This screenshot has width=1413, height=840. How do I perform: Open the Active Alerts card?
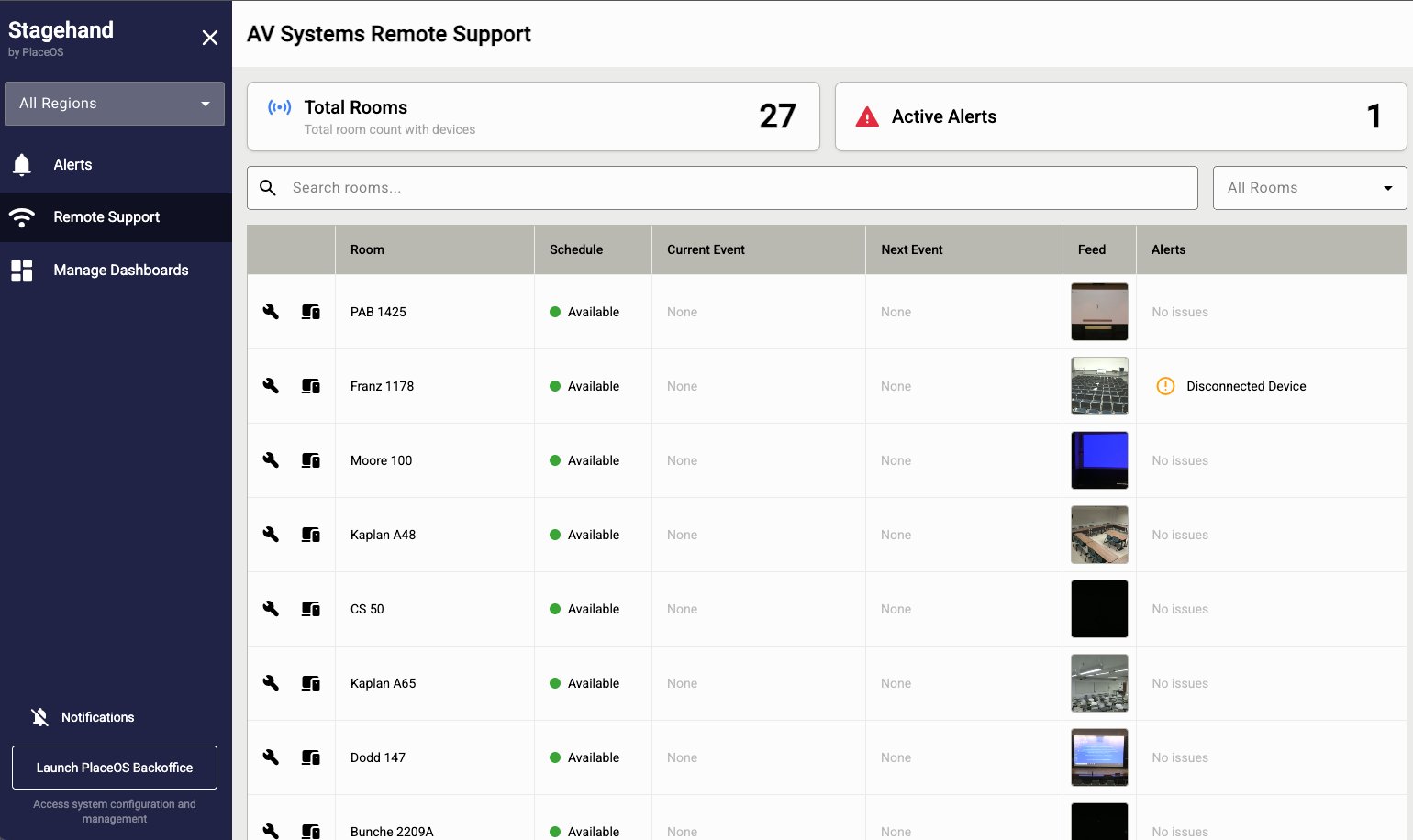[1119, 116]
